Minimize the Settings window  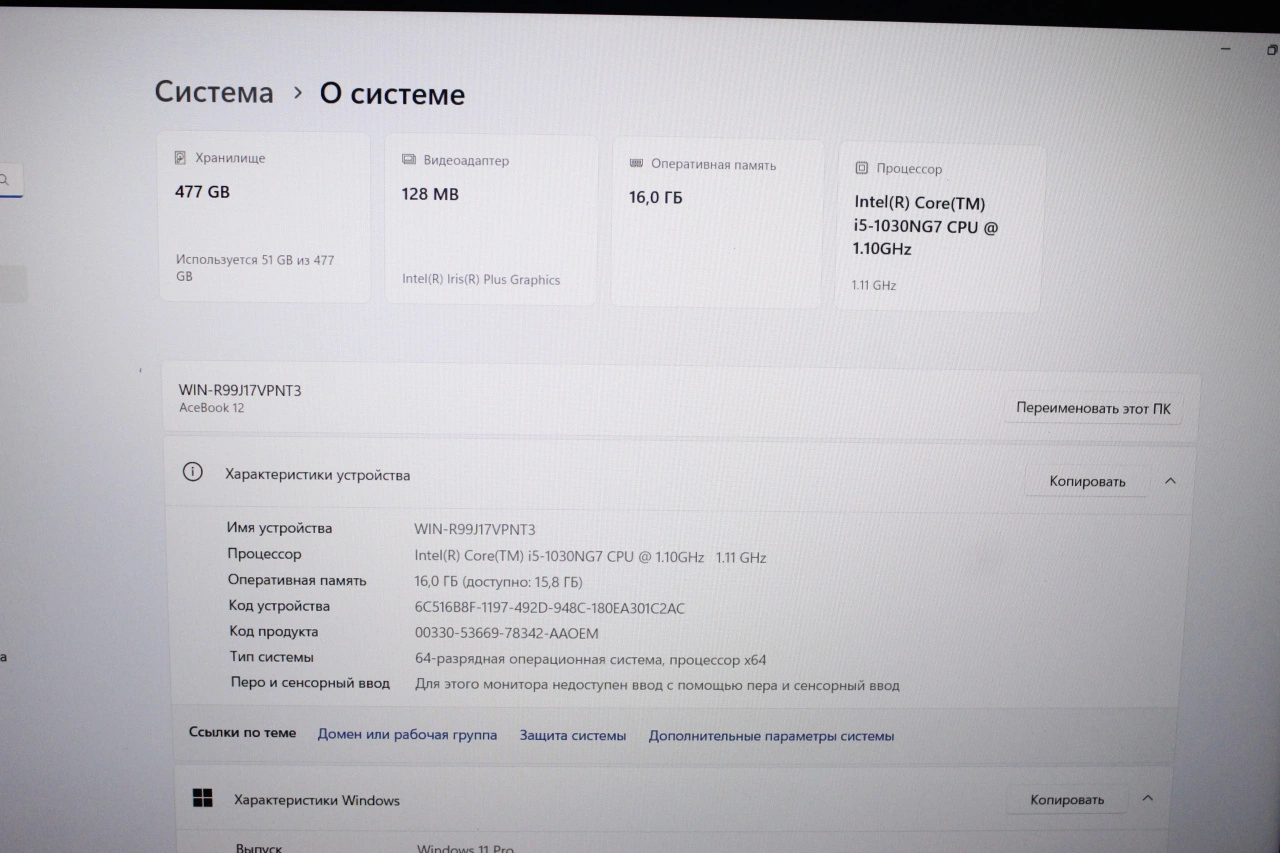(1226, 48)
